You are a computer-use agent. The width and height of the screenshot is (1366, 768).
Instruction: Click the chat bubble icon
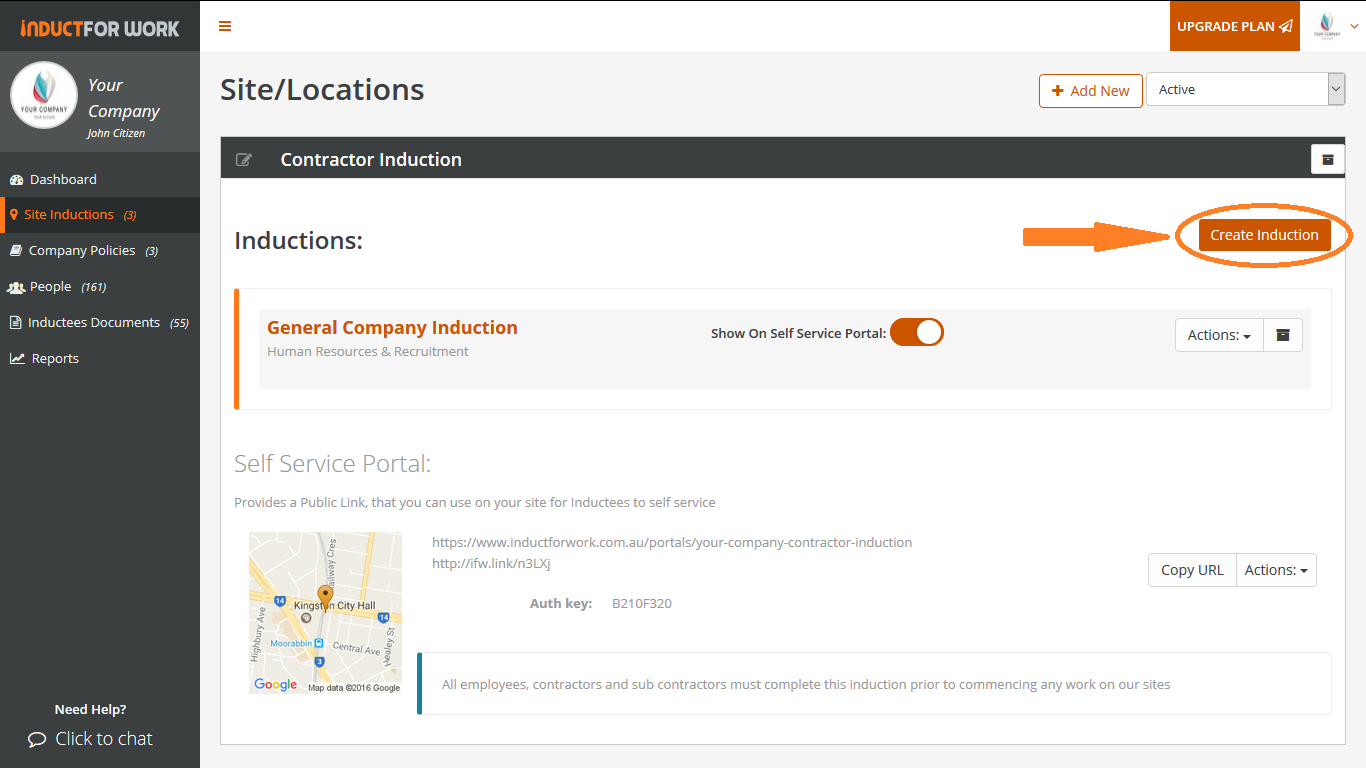coord(37,740)
